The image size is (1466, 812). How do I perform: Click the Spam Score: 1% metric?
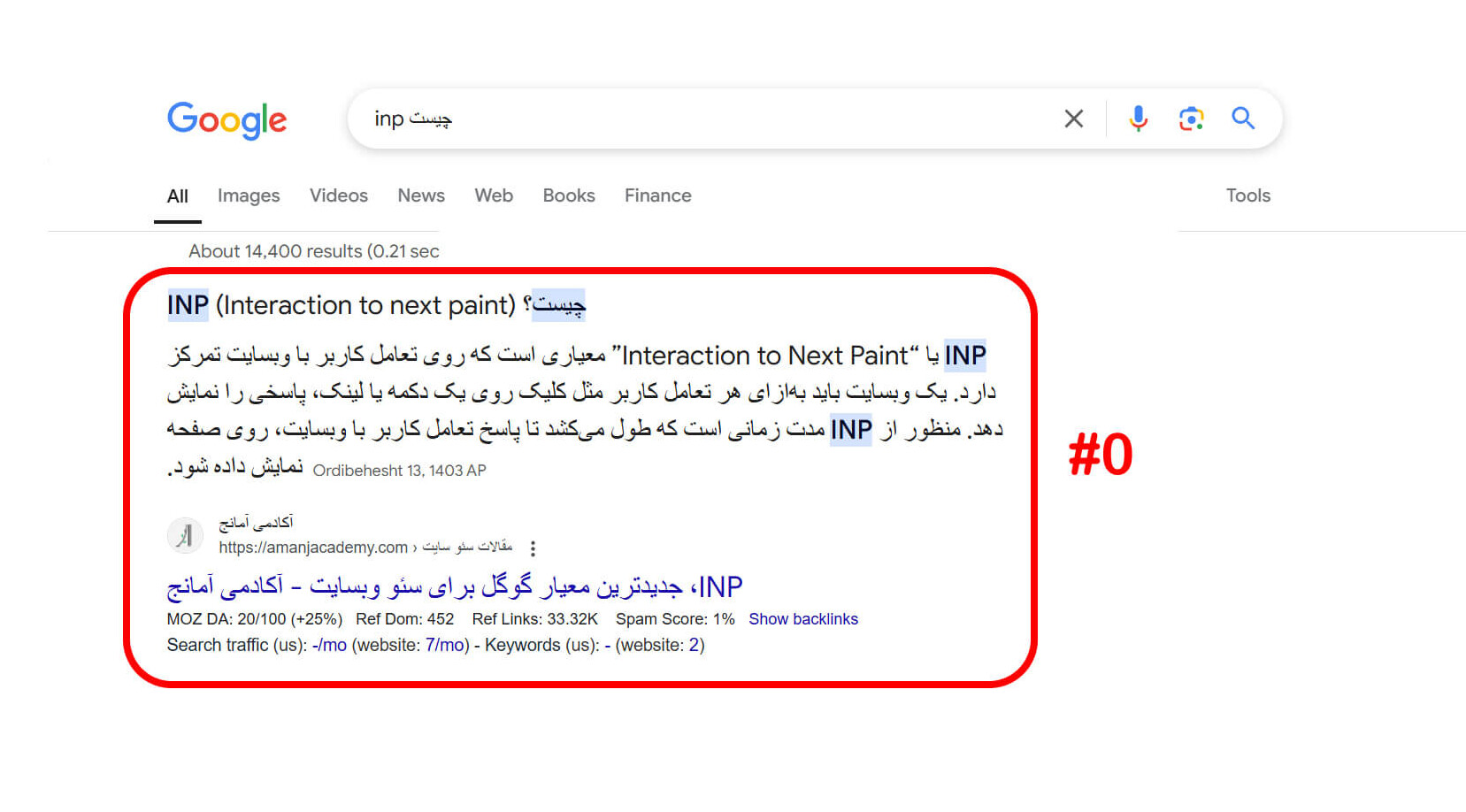[x=675, y=619]
